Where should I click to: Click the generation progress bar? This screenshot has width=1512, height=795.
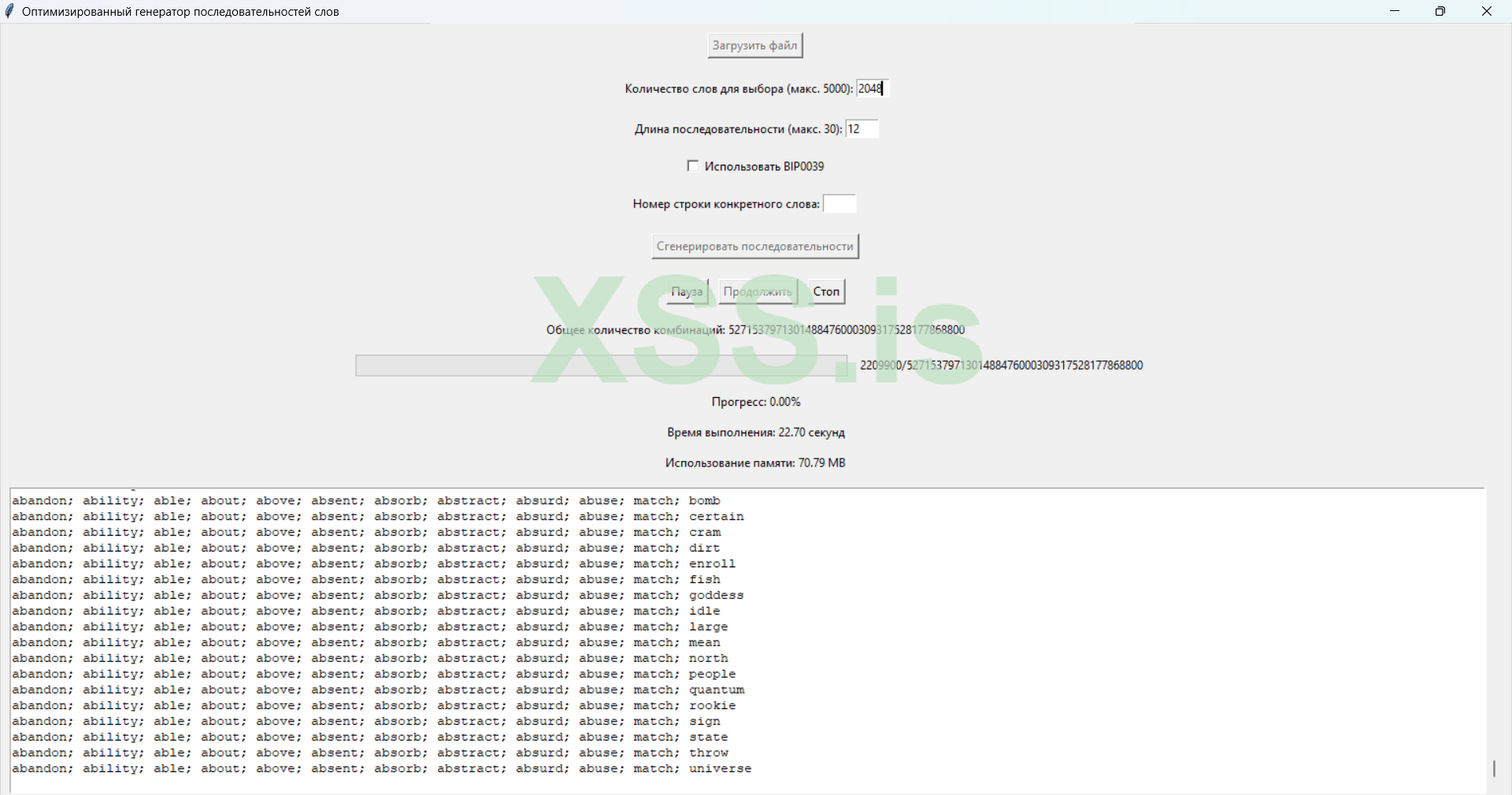(602, 366)
